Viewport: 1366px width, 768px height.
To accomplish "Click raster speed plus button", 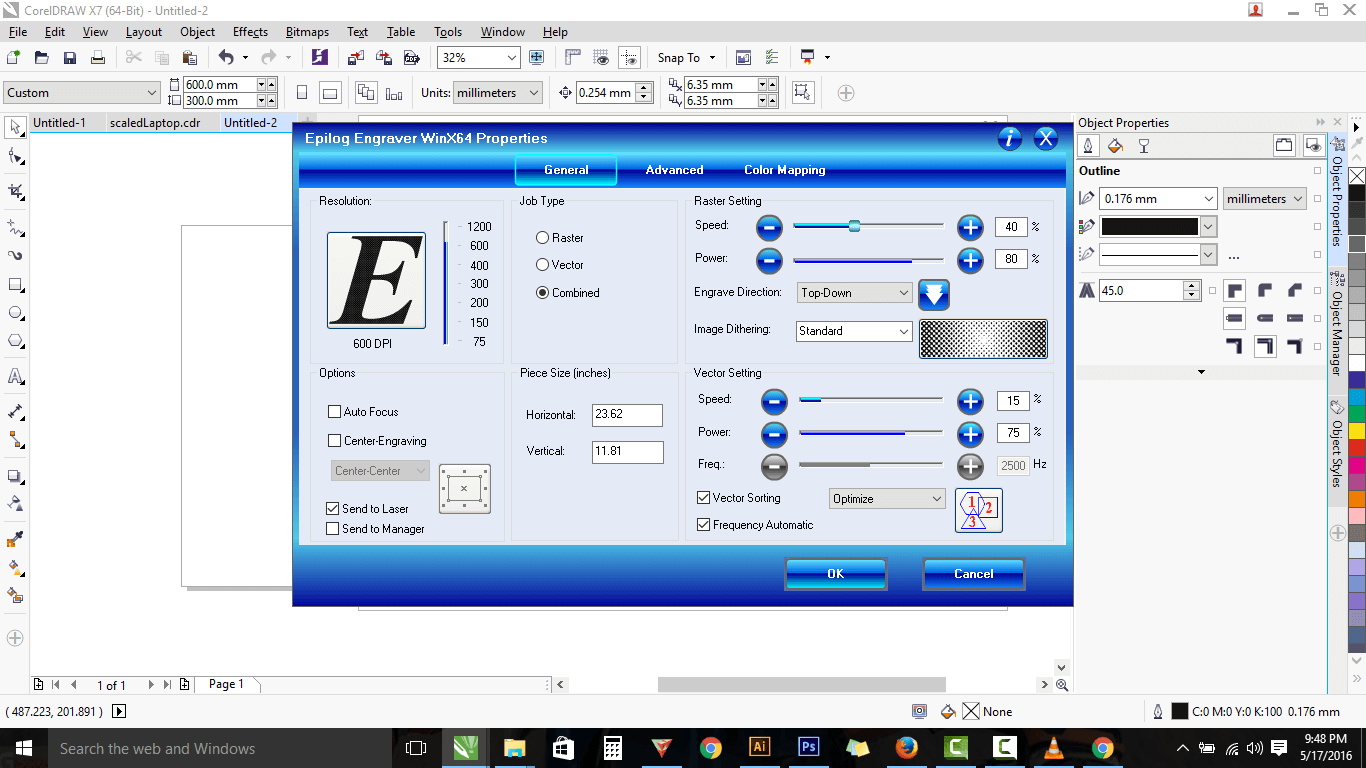I will (x=970, y=227).
